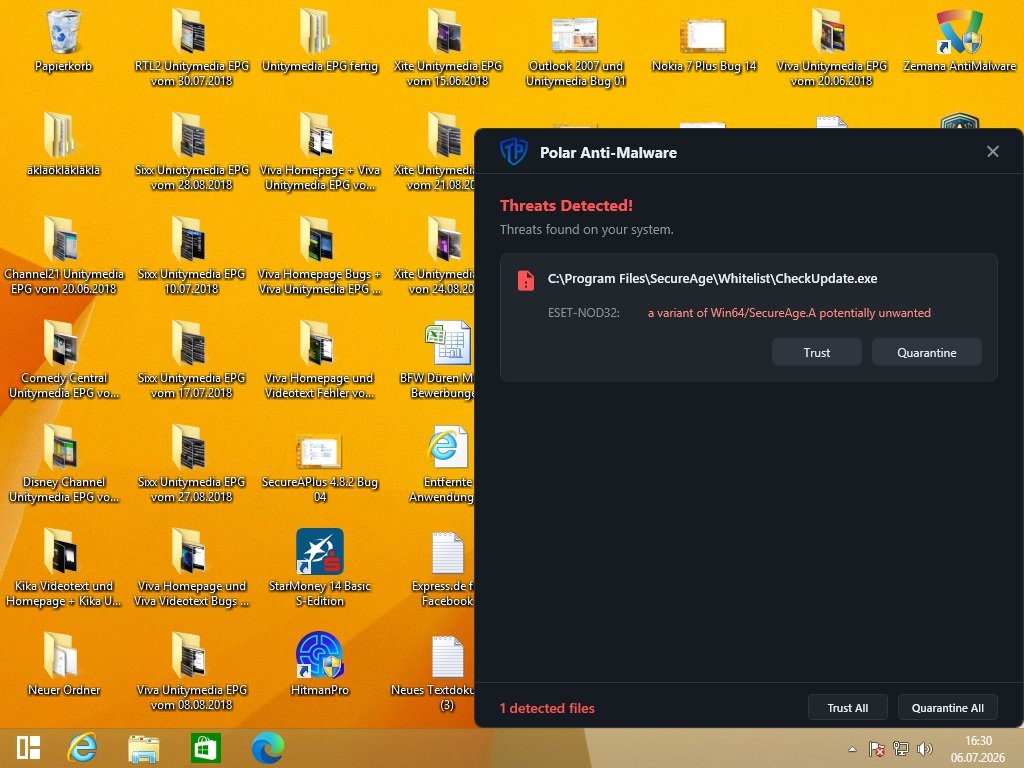
Task: Launch Internet Explorer from the taskbar
Action: (x=82, y=748)
